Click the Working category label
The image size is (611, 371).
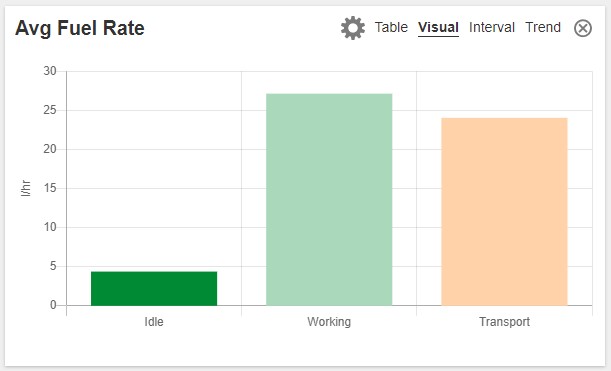(329, 322)
